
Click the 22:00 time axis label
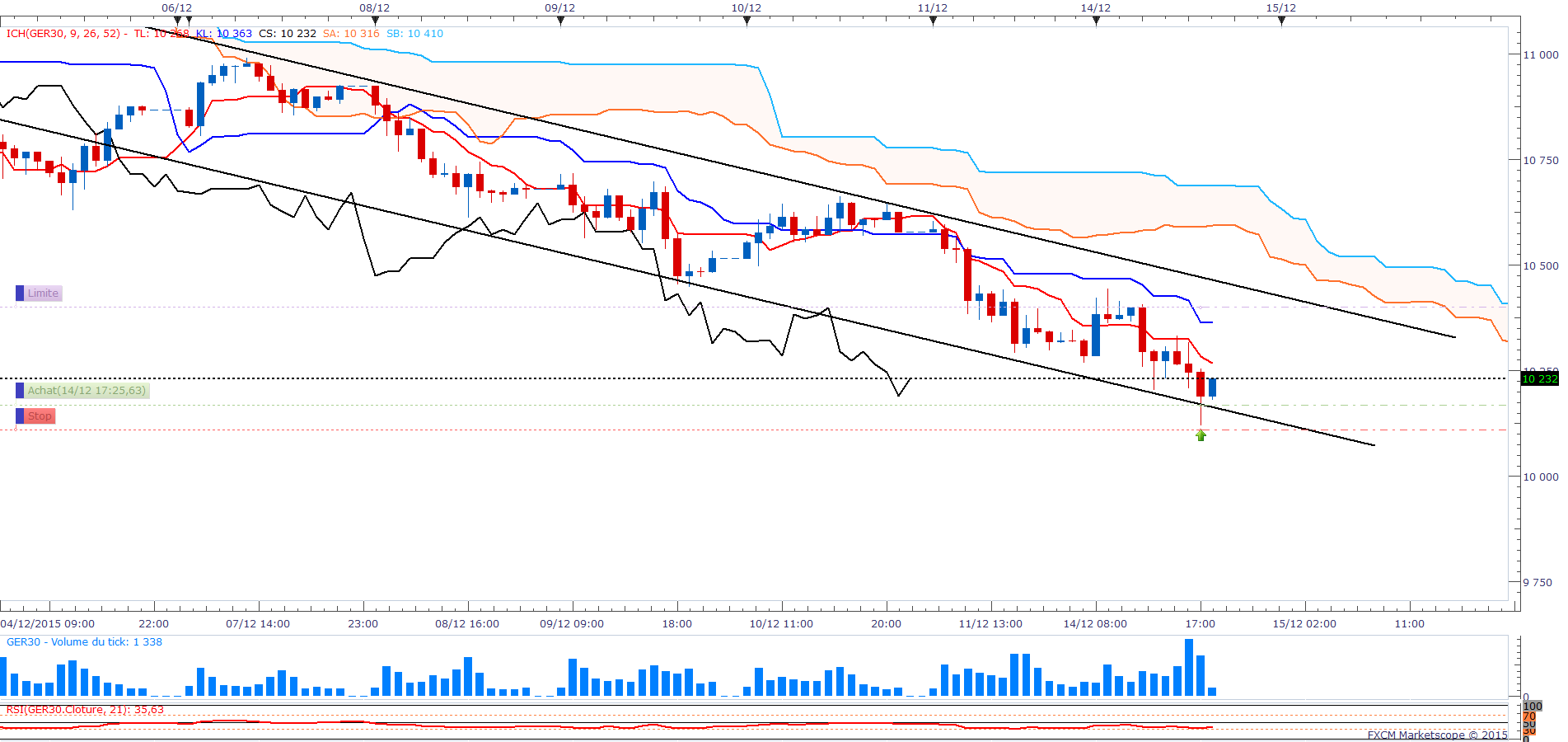click(154, 624)
